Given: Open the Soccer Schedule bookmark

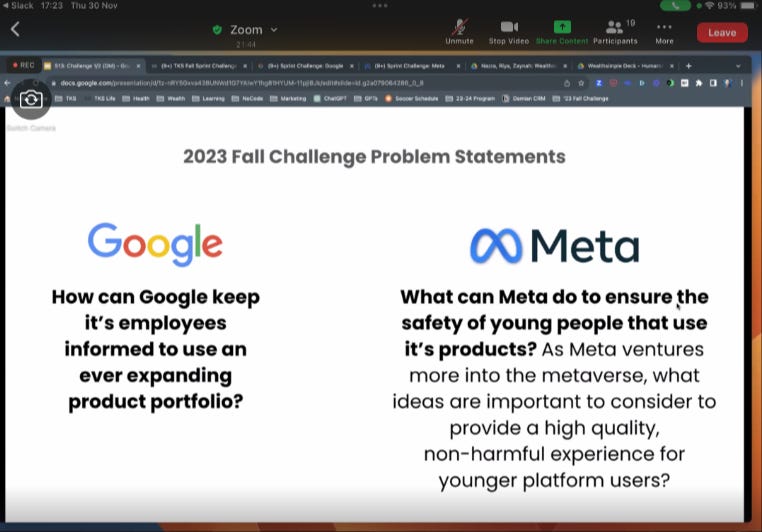Looking at the screenshot, I should coord(412,99).
